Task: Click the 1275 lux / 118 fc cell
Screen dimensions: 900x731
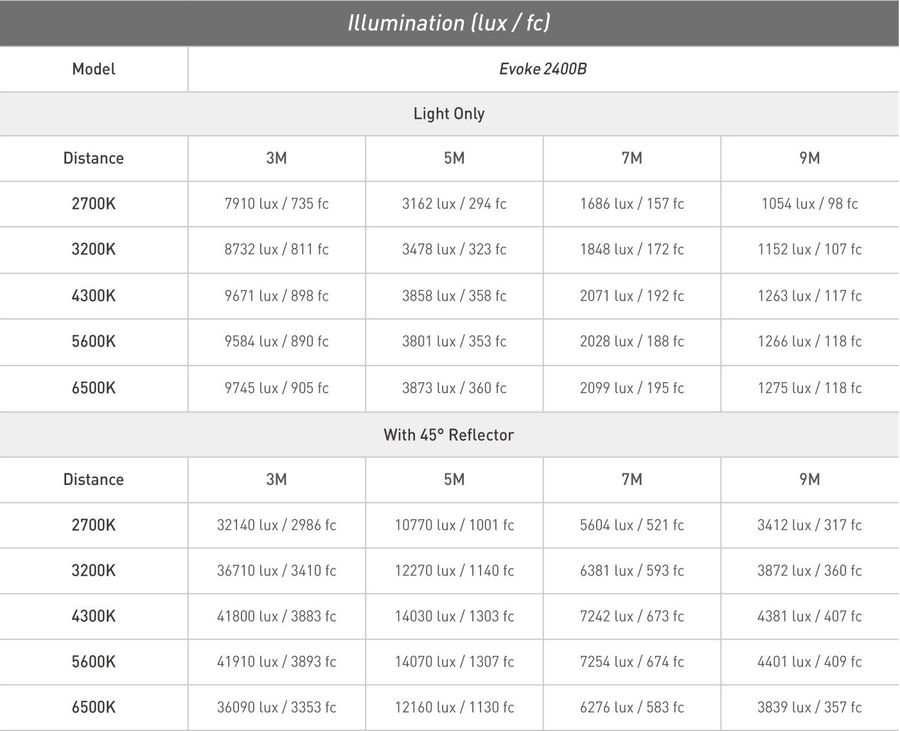Action: pos(810,388)
